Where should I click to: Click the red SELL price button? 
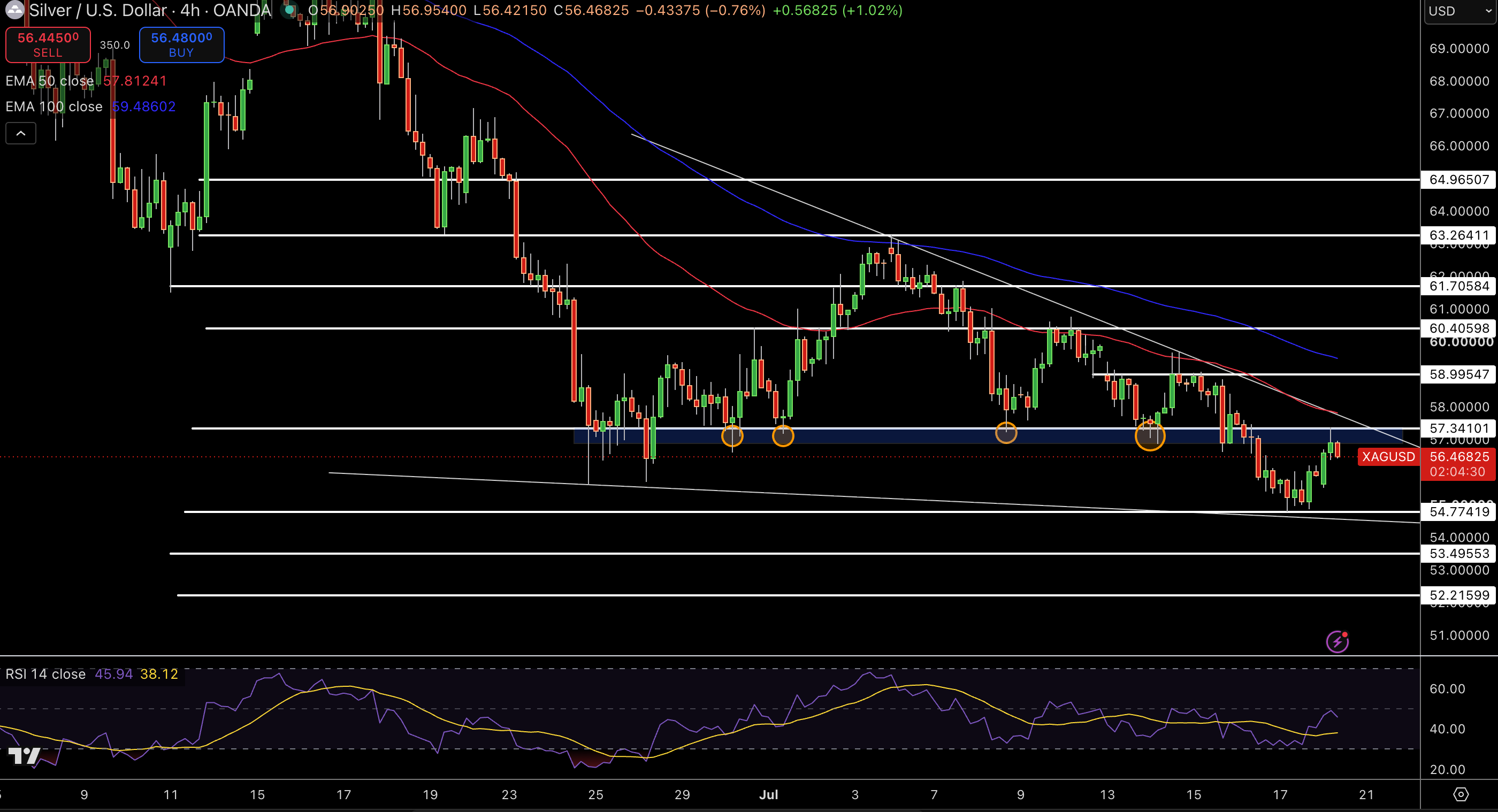click(x=48, y=45)
